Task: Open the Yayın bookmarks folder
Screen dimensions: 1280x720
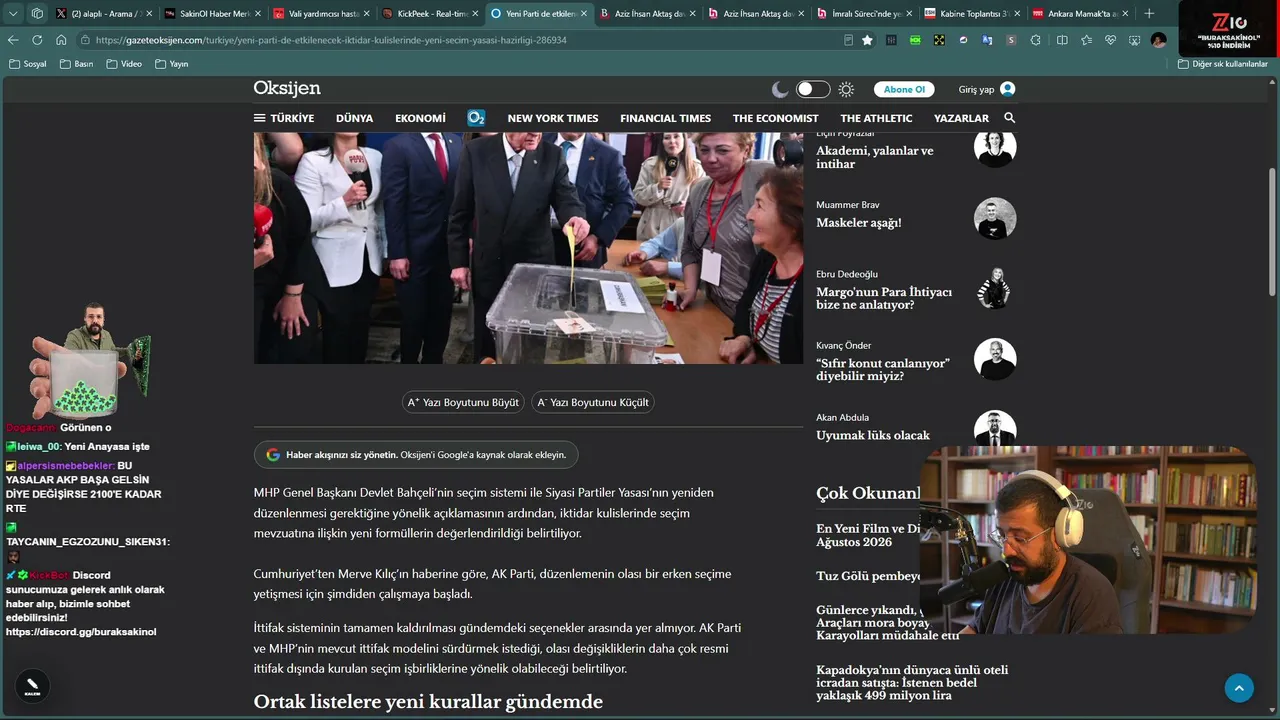Action: click(x=172, y=64)
